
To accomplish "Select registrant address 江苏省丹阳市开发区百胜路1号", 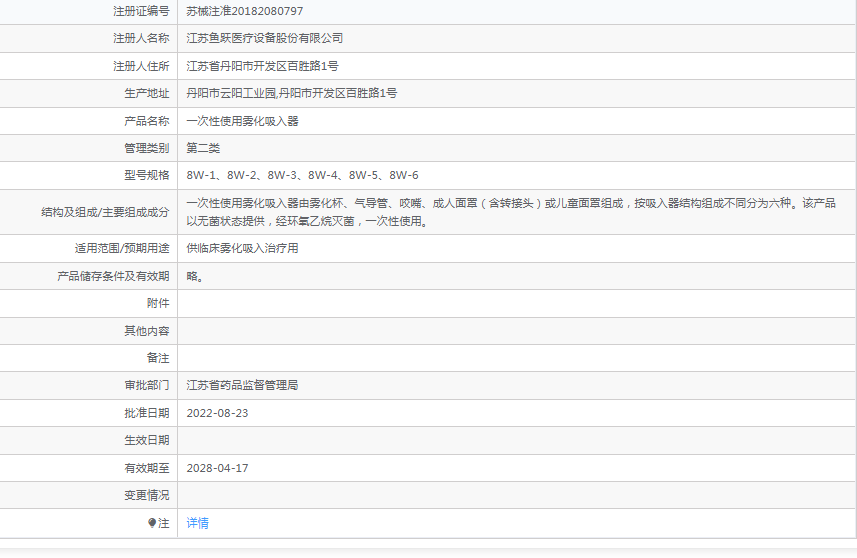I will [262, 66].
